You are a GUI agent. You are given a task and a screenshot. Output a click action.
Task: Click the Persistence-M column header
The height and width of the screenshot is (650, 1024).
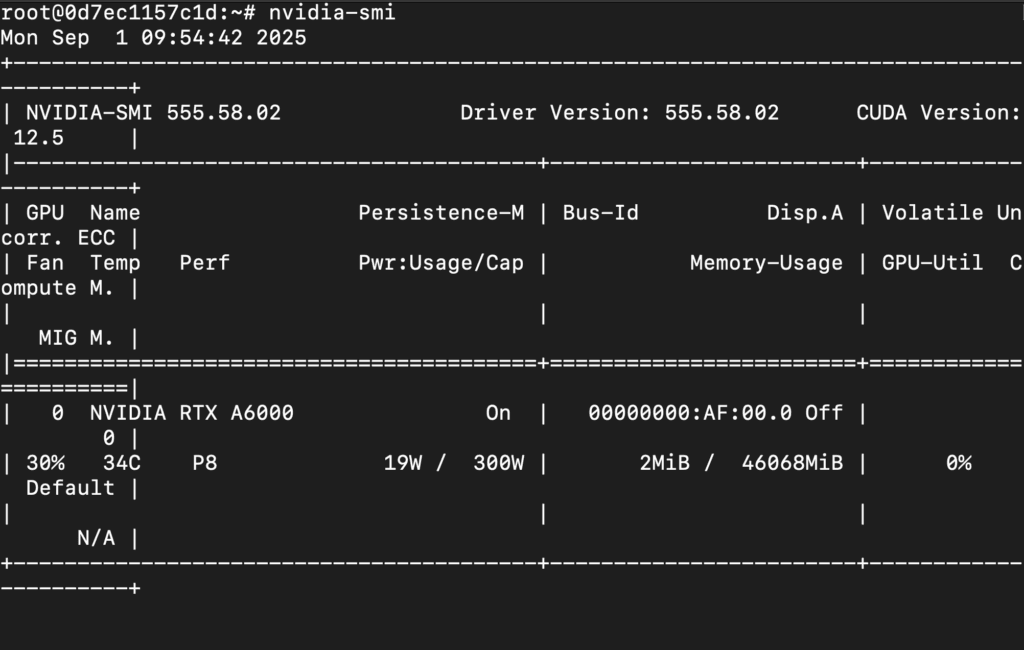tap(441, 213)
